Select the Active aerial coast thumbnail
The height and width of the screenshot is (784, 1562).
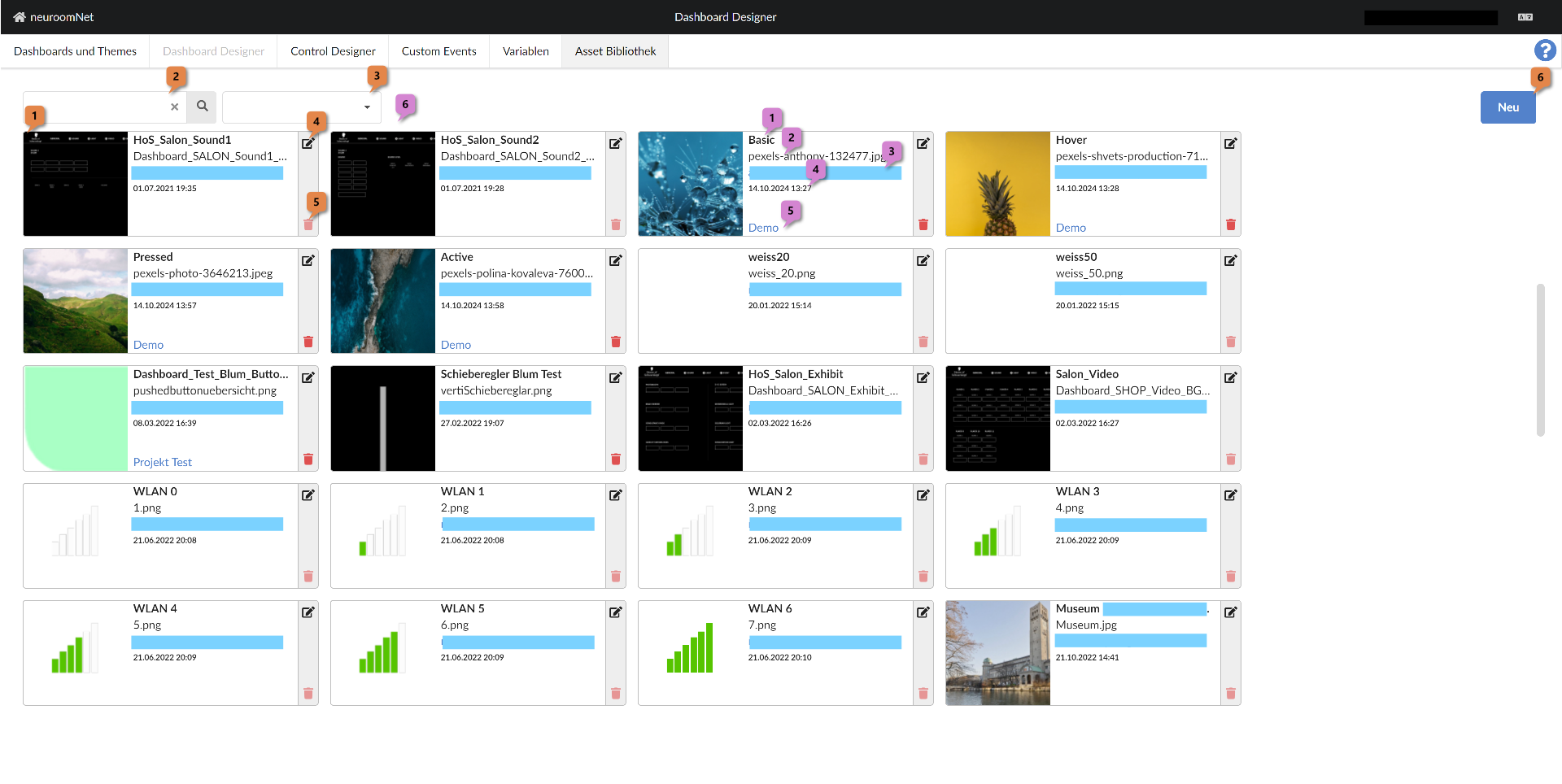[383, 301]
